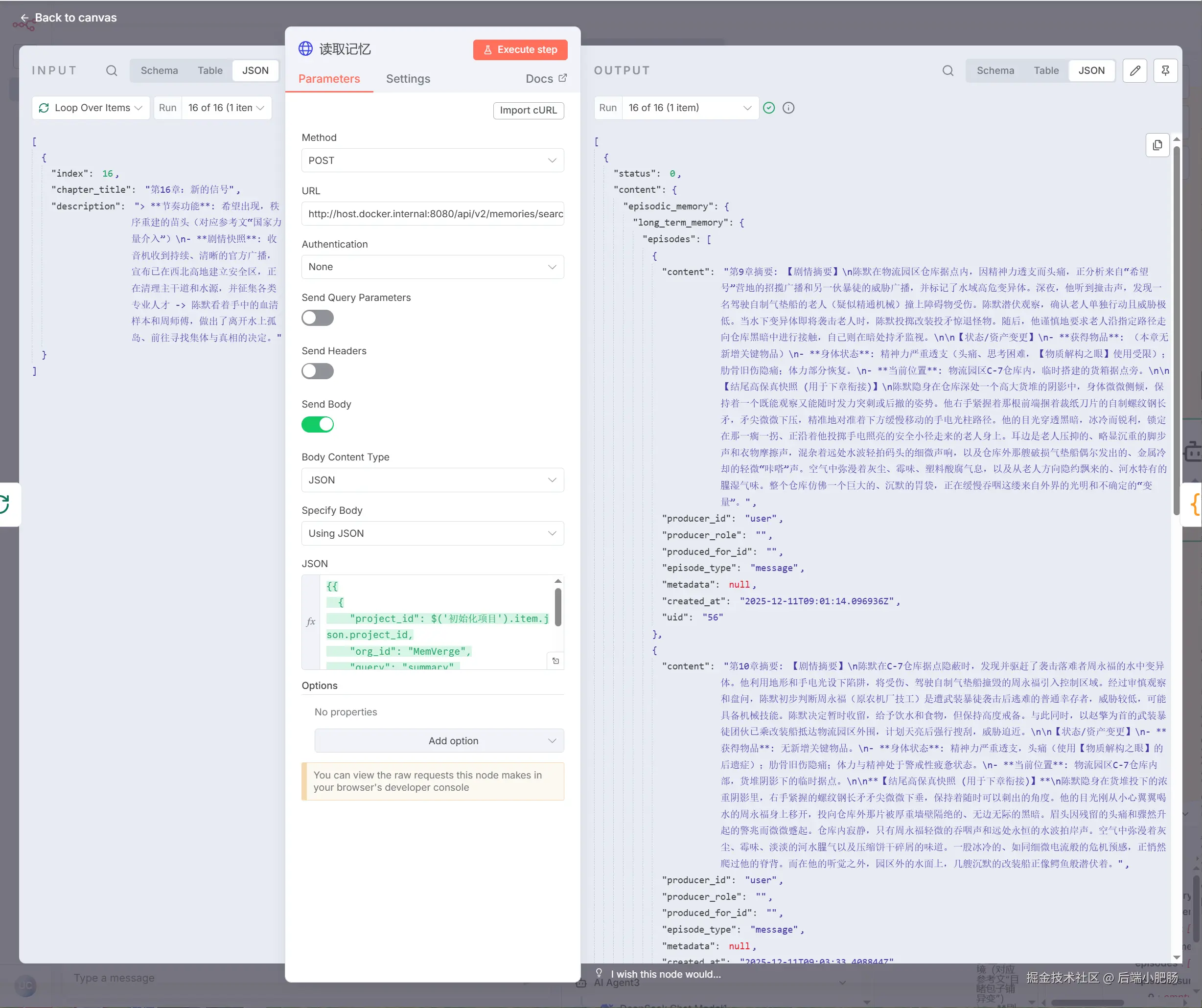Screen dimensions: 1202x1008
Task: Switch to the Settings tab
Action: pyautogui.click(x=408, y=79)
